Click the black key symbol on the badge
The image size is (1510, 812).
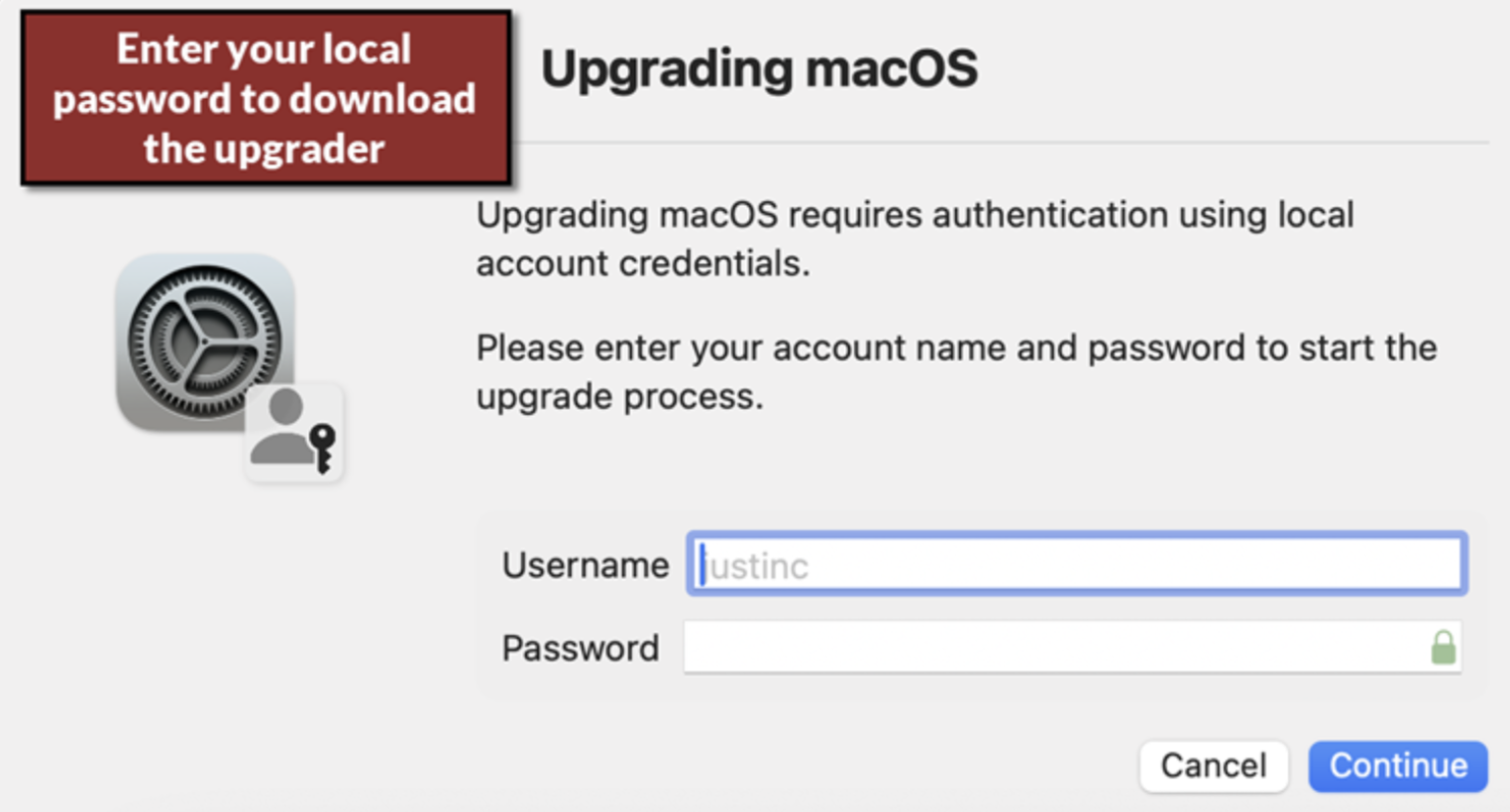(x=323, y=447)
